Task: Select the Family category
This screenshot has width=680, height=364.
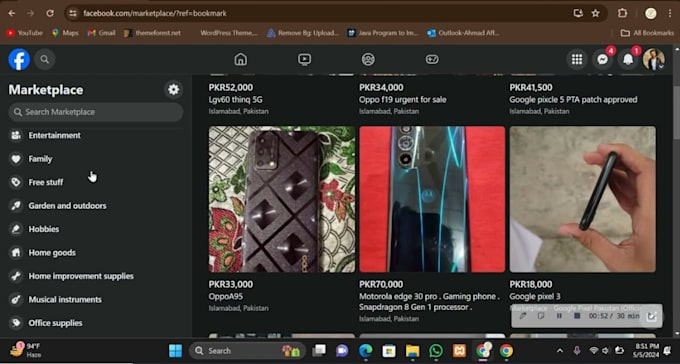Action: coord(96,159)
